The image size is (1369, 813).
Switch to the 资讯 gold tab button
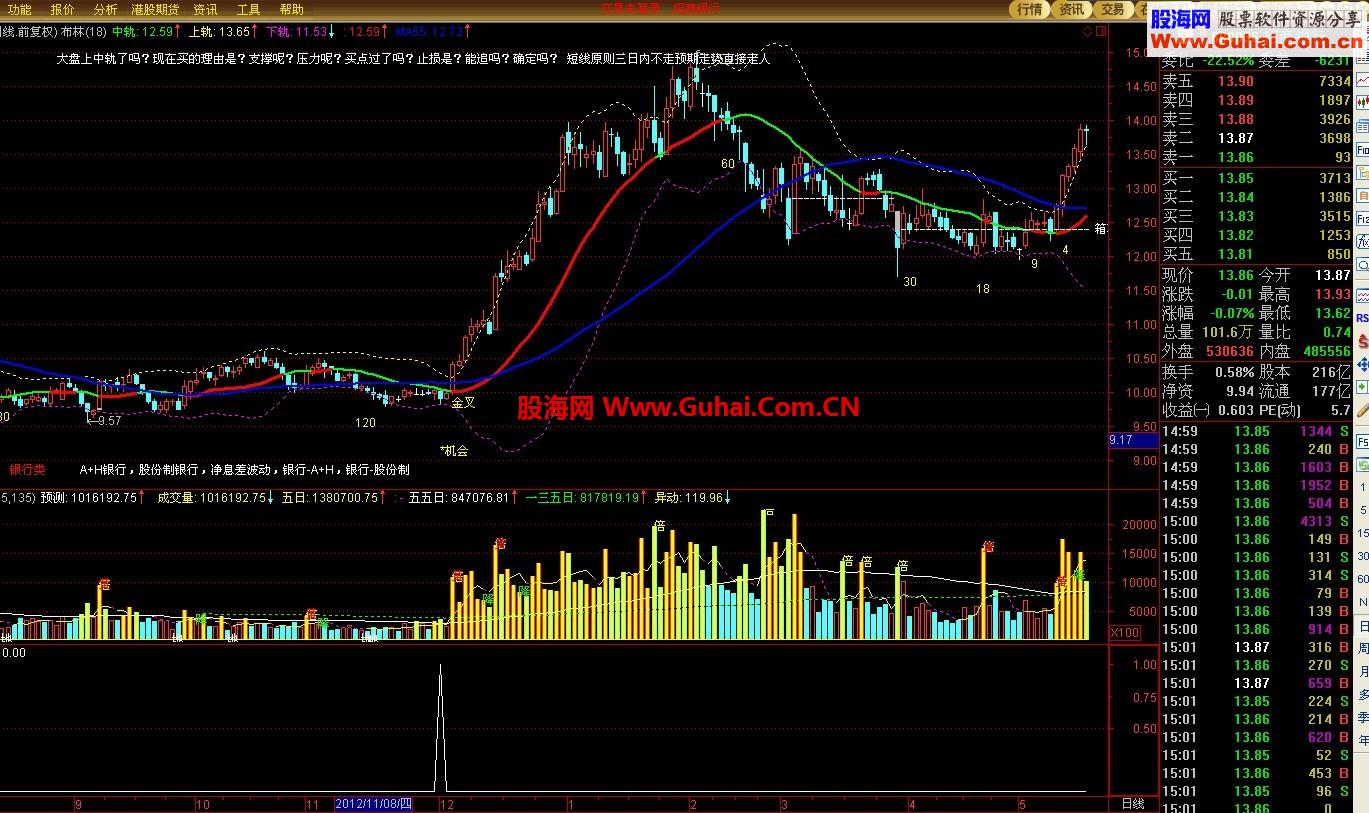(1071, 9)
